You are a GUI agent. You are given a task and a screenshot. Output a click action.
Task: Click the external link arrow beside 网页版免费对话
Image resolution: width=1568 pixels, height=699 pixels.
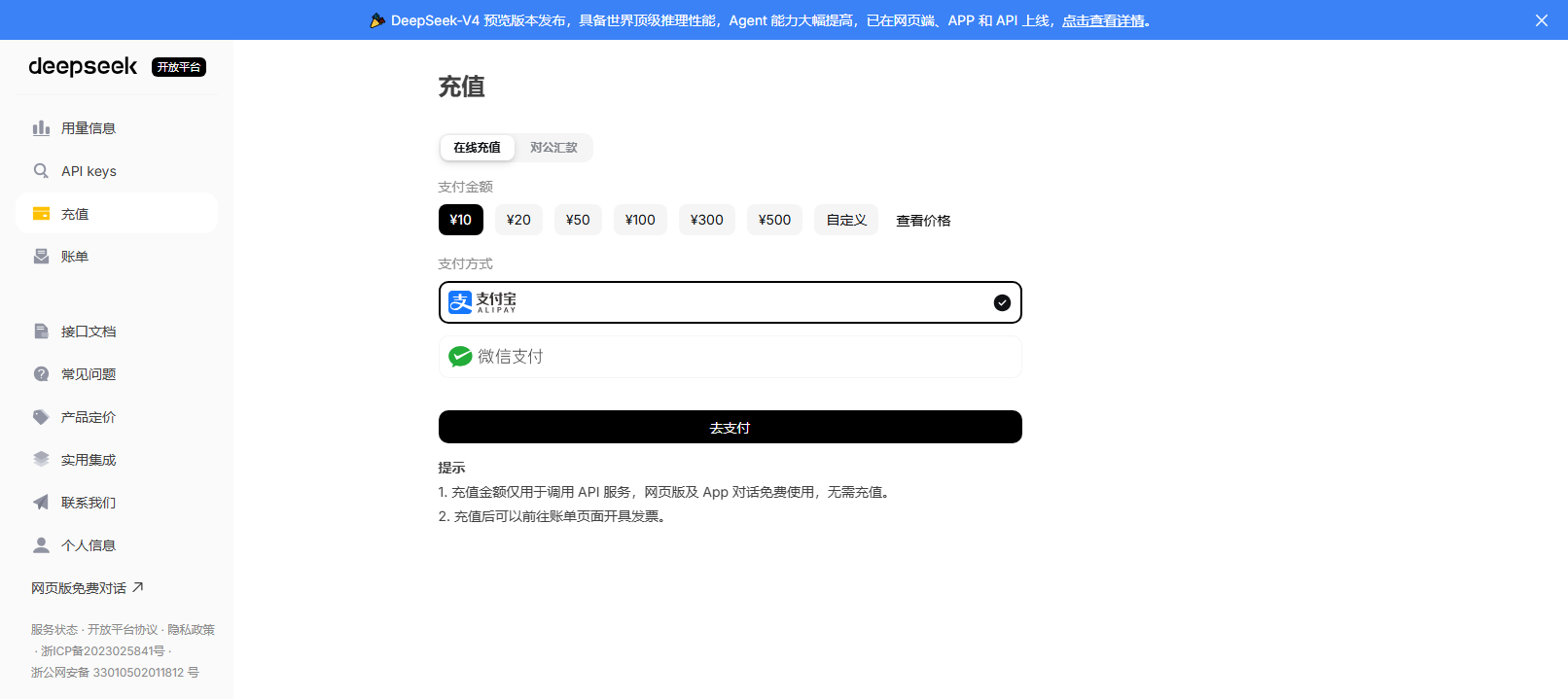pyautogui.click(x=138, y=587)
